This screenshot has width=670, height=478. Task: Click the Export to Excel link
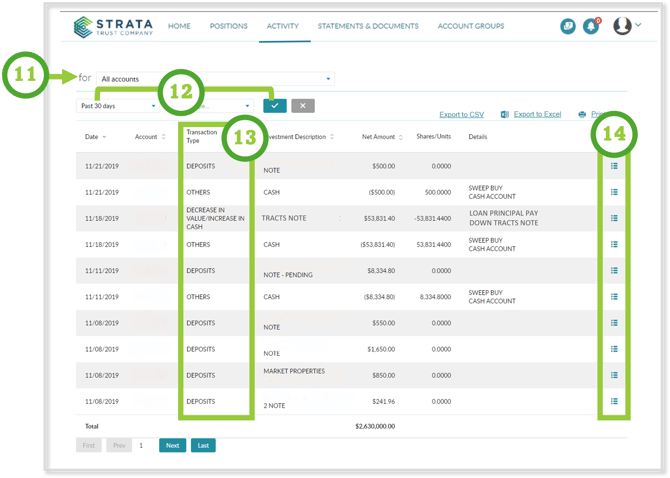point(538,114)
